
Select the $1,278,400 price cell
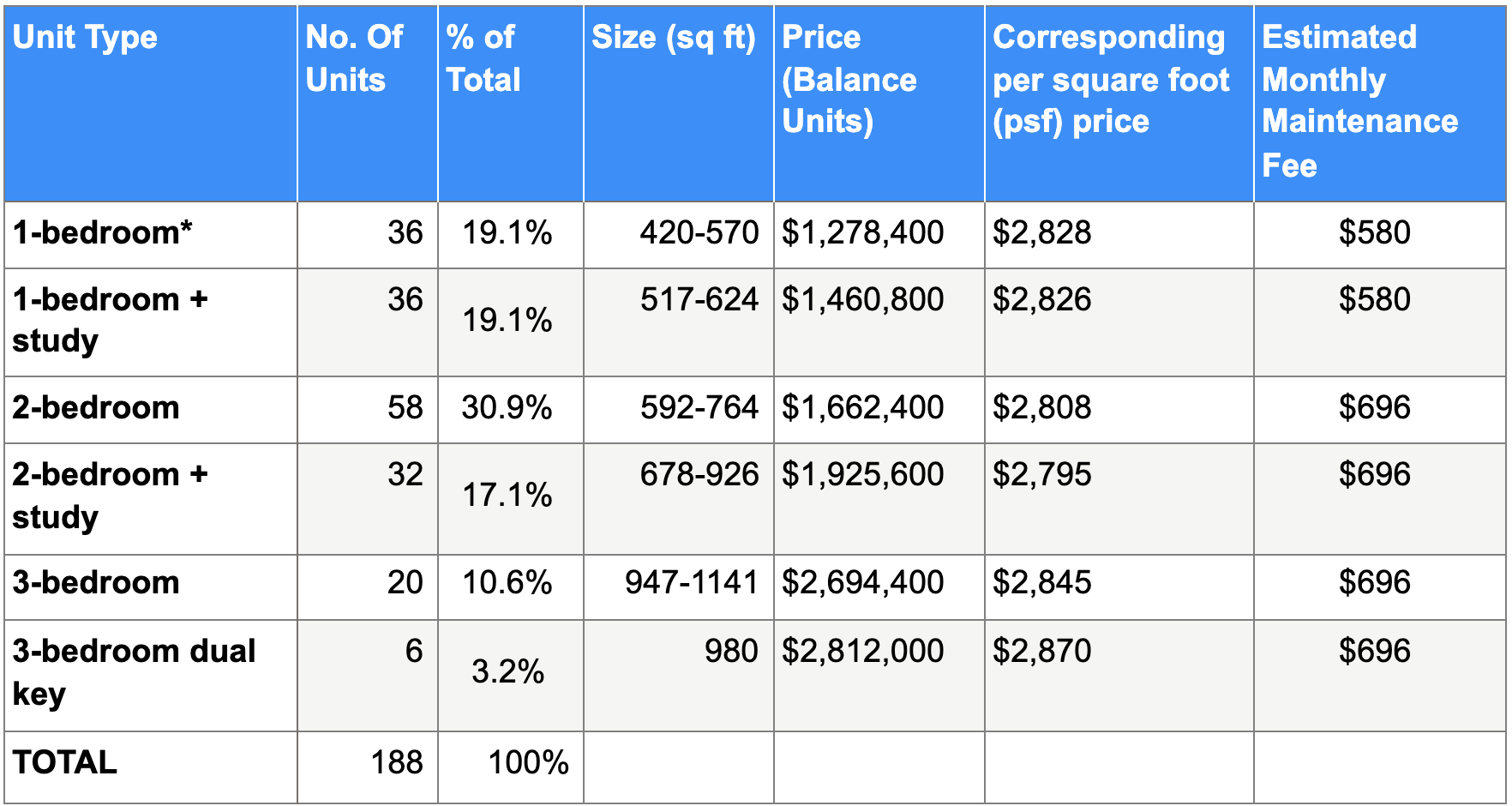[x=862, y=233]
